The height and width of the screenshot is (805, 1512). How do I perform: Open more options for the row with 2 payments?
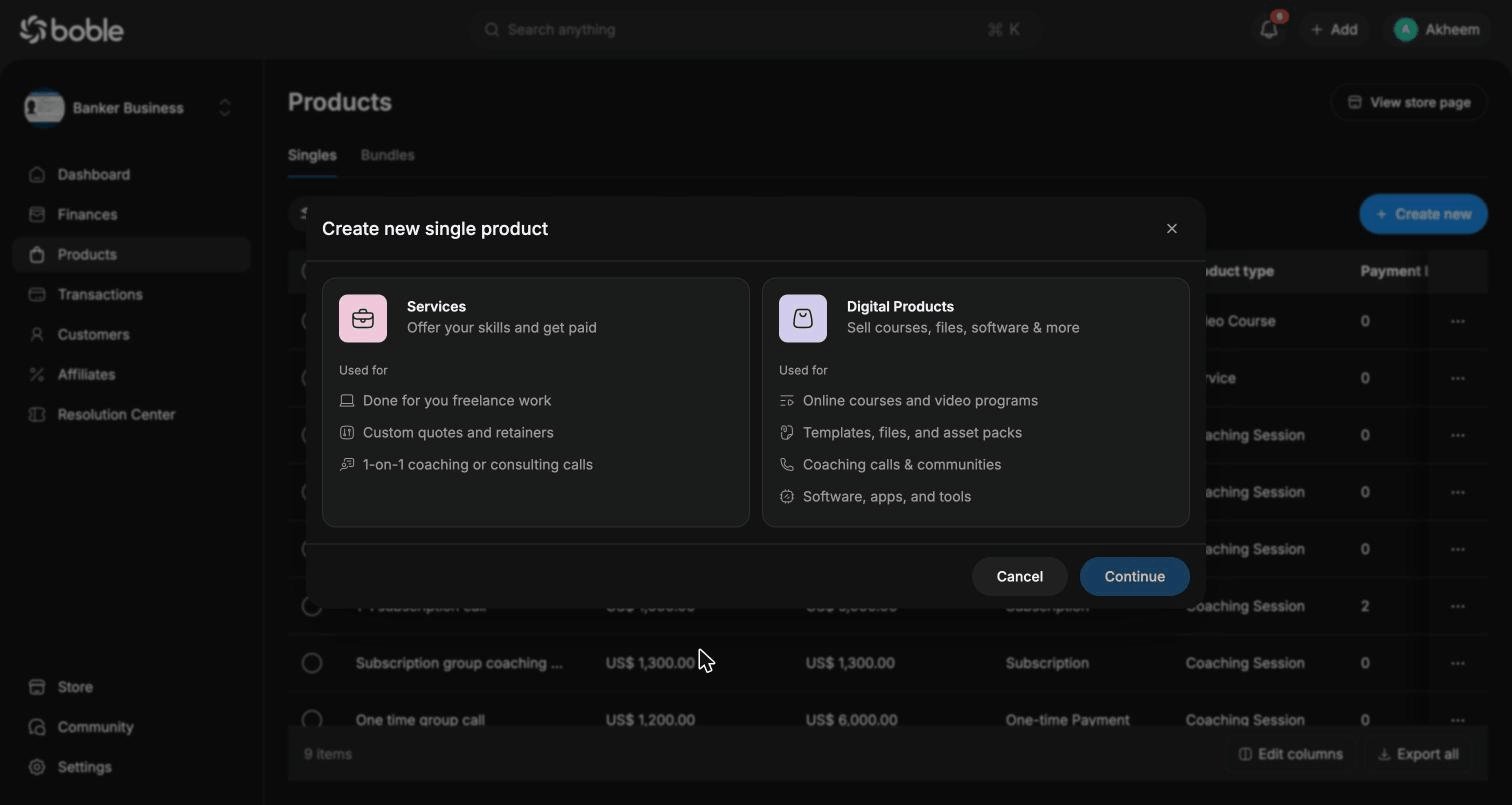[x=1458, y=606]
